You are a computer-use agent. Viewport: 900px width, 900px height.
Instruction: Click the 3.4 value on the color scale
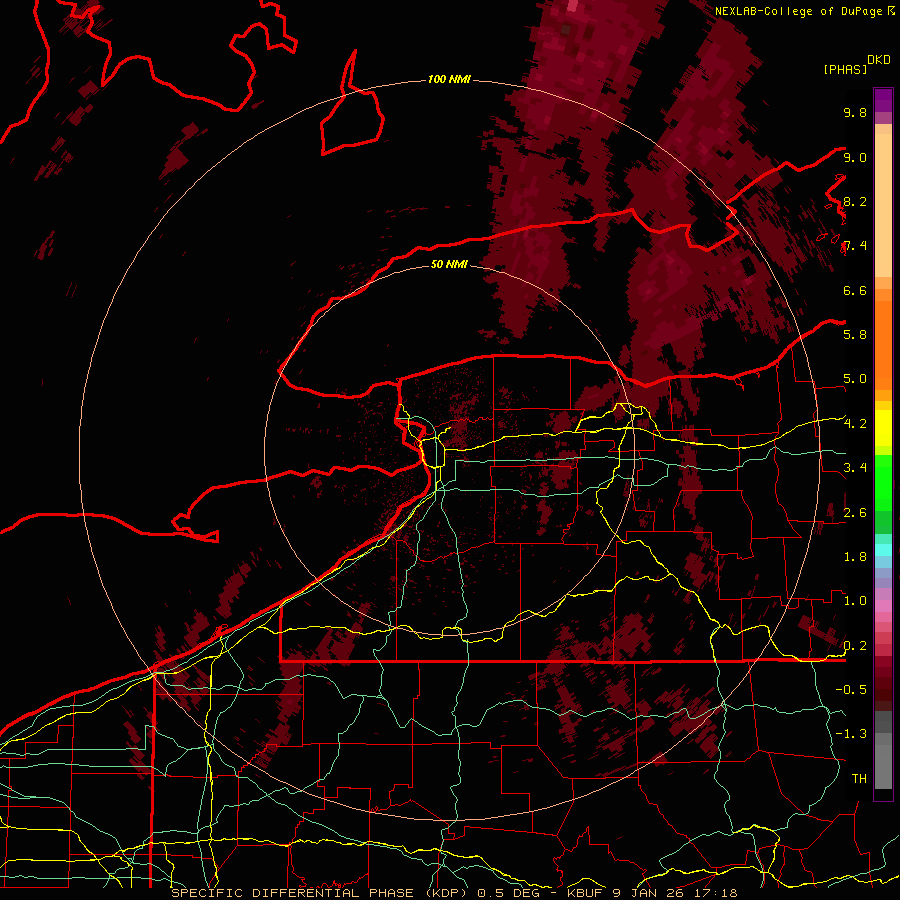[x=855, y=468]
